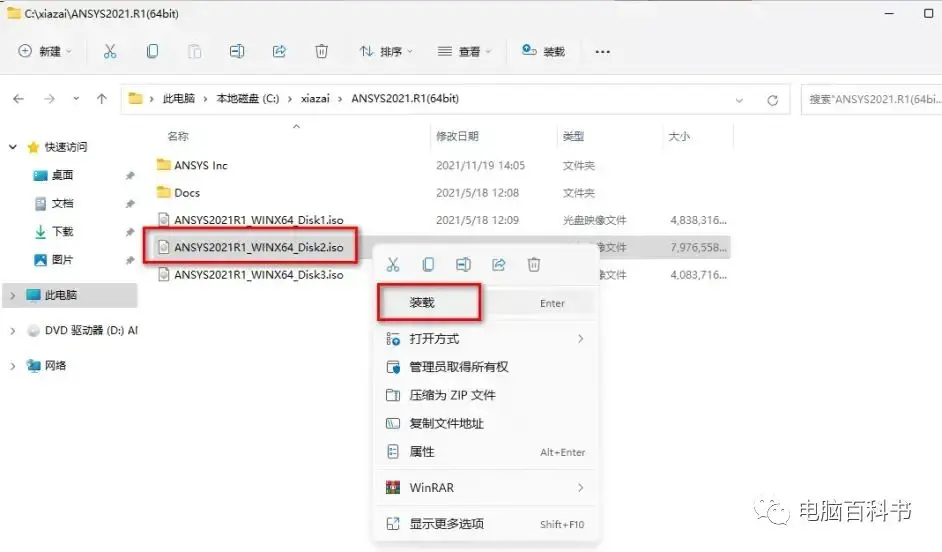Open the three-dots See more menu
This screenshot has width=942, height=552.
(603, 52)
